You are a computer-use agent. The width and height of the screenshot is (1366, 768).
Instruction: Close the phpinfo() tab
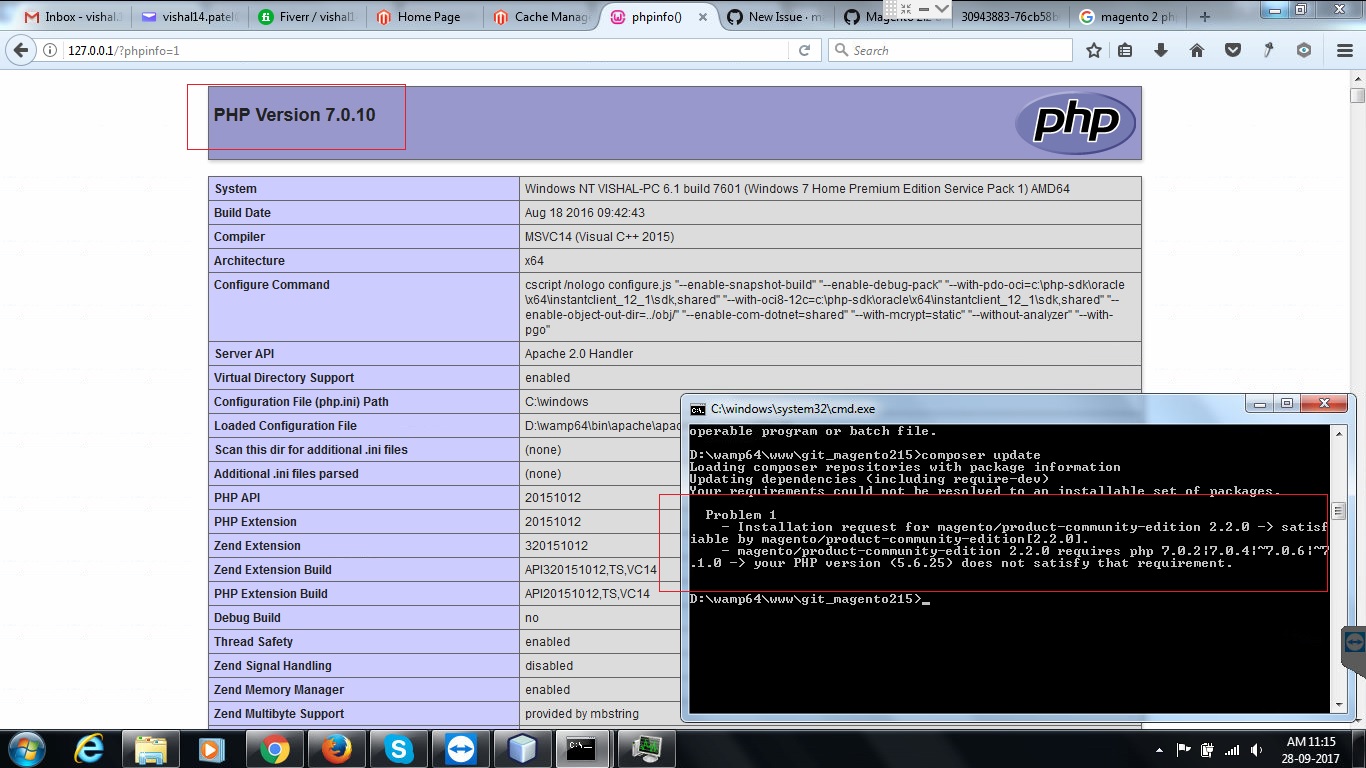tap(702, 17)
